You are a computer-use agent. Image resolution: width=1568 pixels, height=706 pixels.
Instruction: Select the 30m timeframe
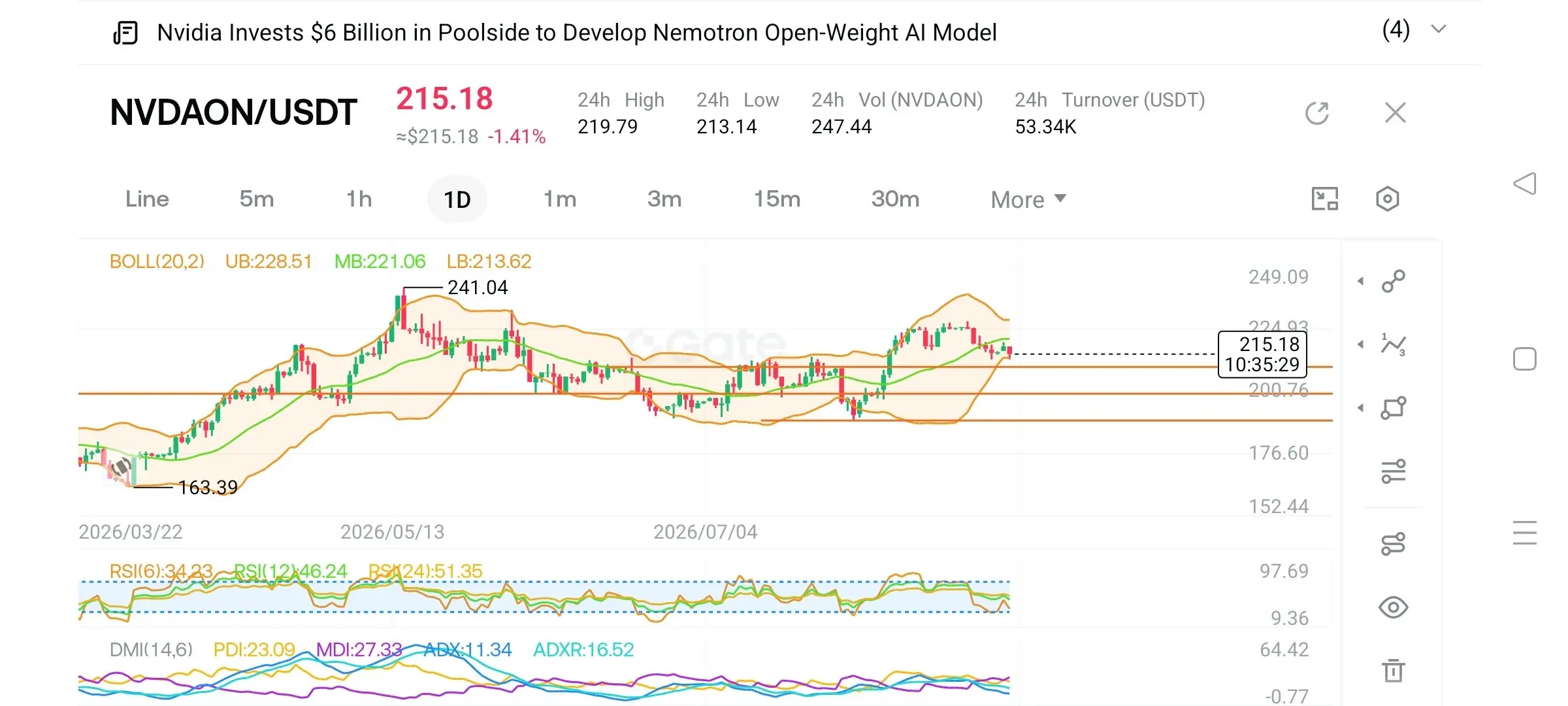pyautogui.click(x=896, y=199)
